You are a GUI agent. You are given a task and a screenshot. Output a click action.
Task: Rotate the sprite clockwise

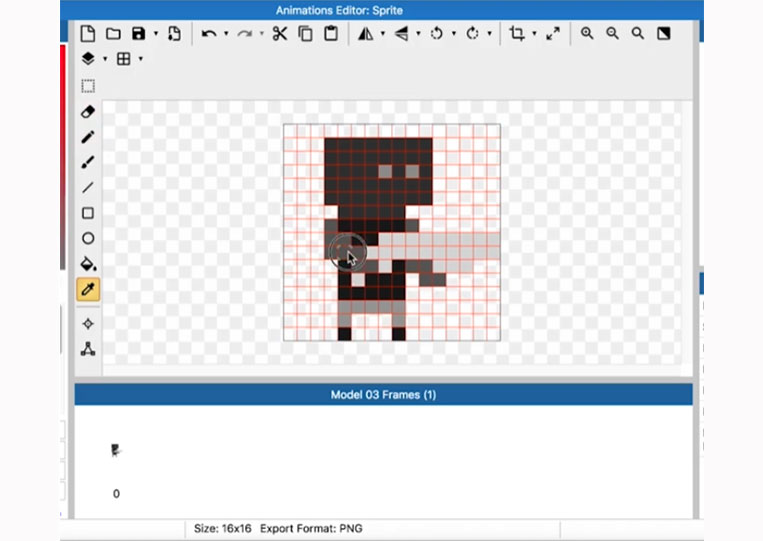[472, 34]
